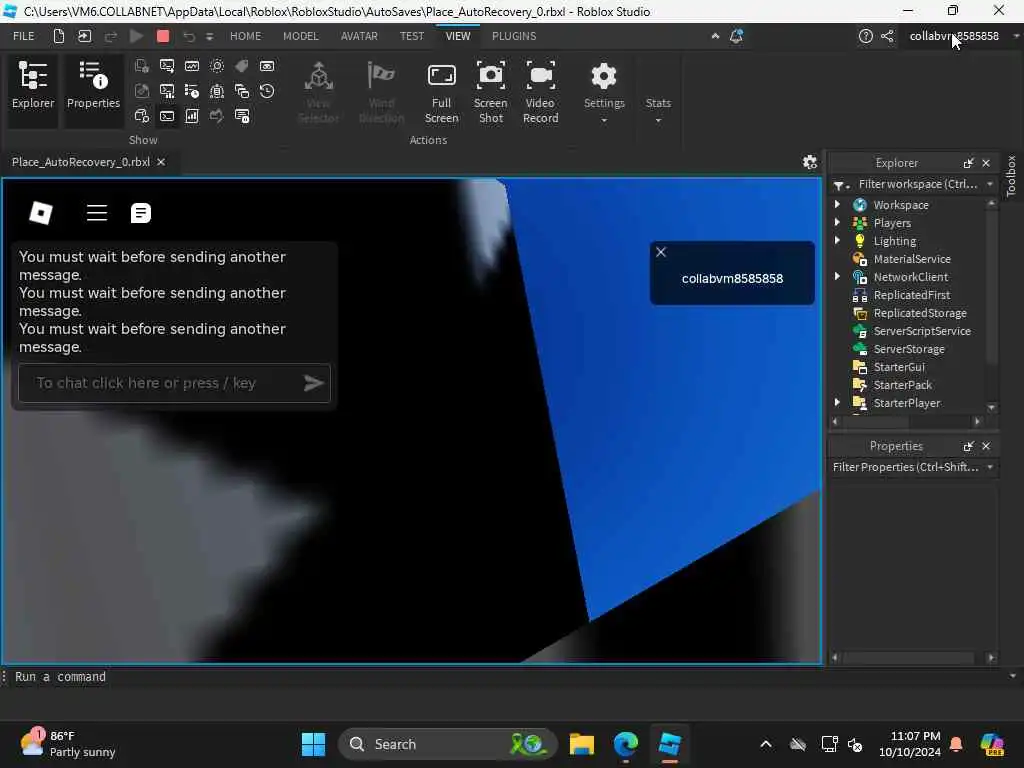Click the Run a command bar

tap(509, 677)
